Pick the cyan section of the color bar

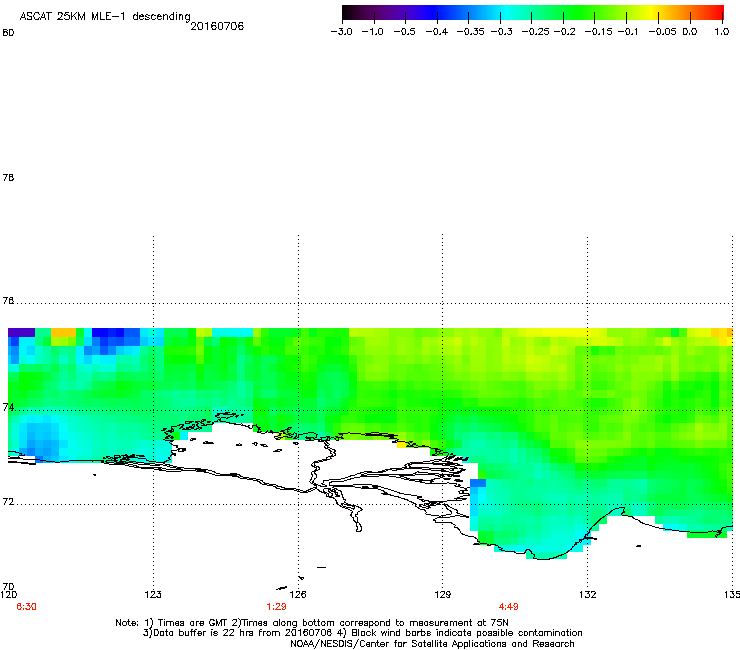click(x=507, y=12)
